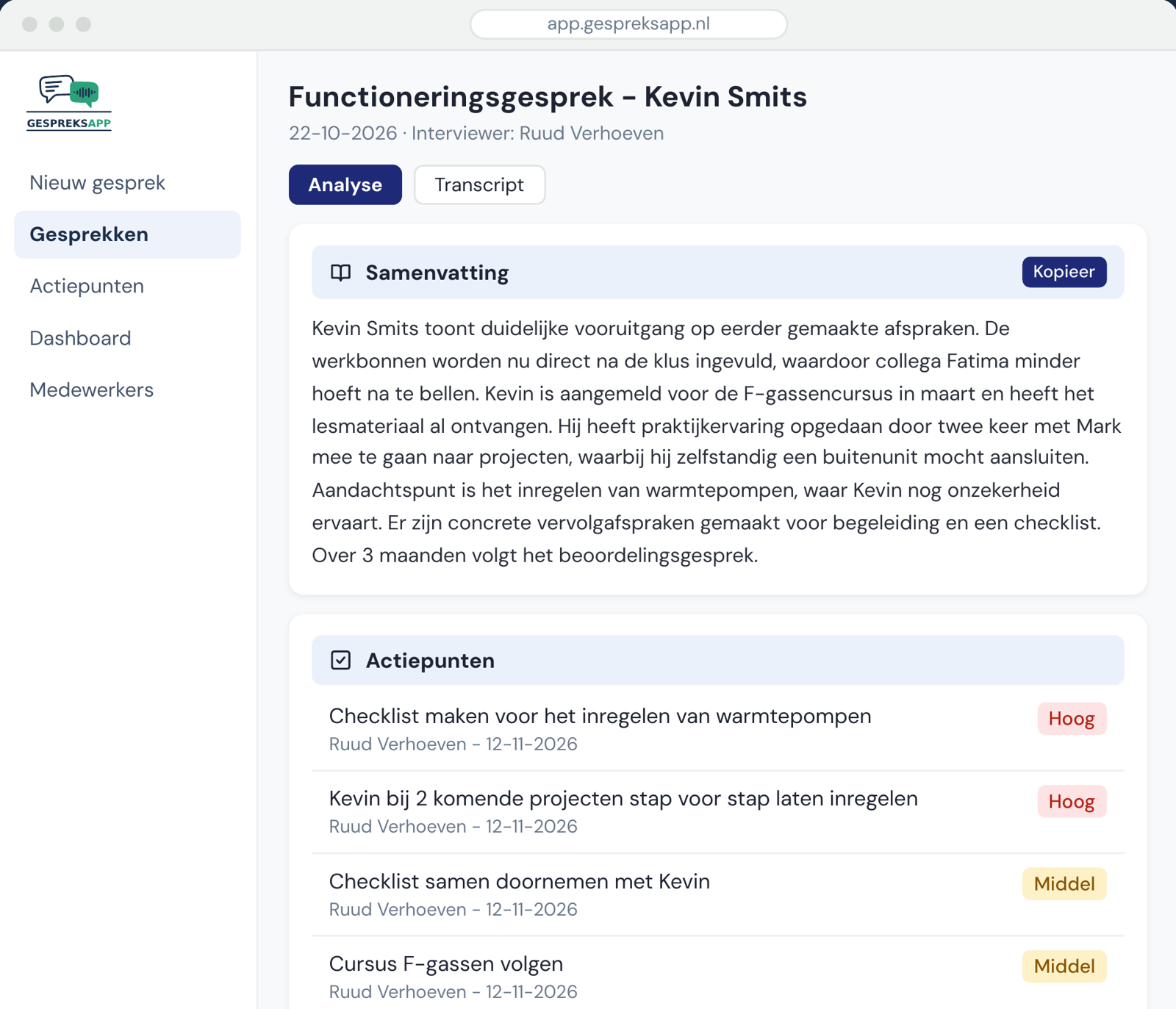Click the Samenvatting section heading
1176x1009 pixels.
tap(437, 273)
